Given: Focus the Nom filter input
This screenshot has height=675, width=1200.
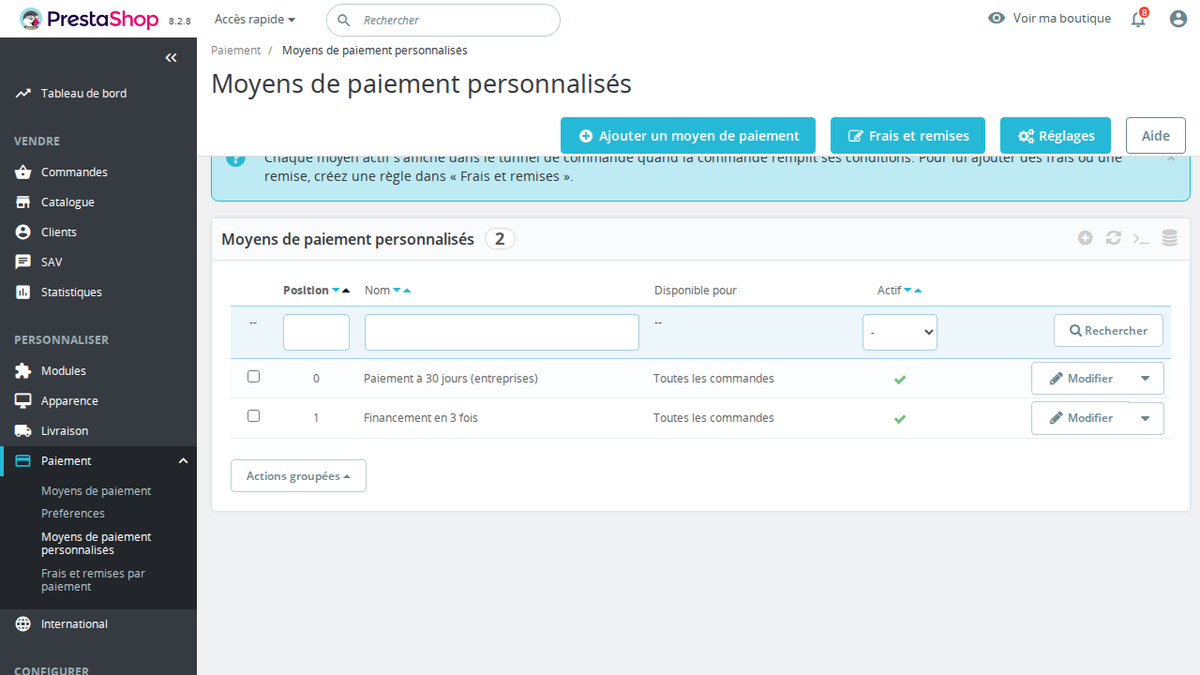Looking at the screenshot, I should point(502,332).
